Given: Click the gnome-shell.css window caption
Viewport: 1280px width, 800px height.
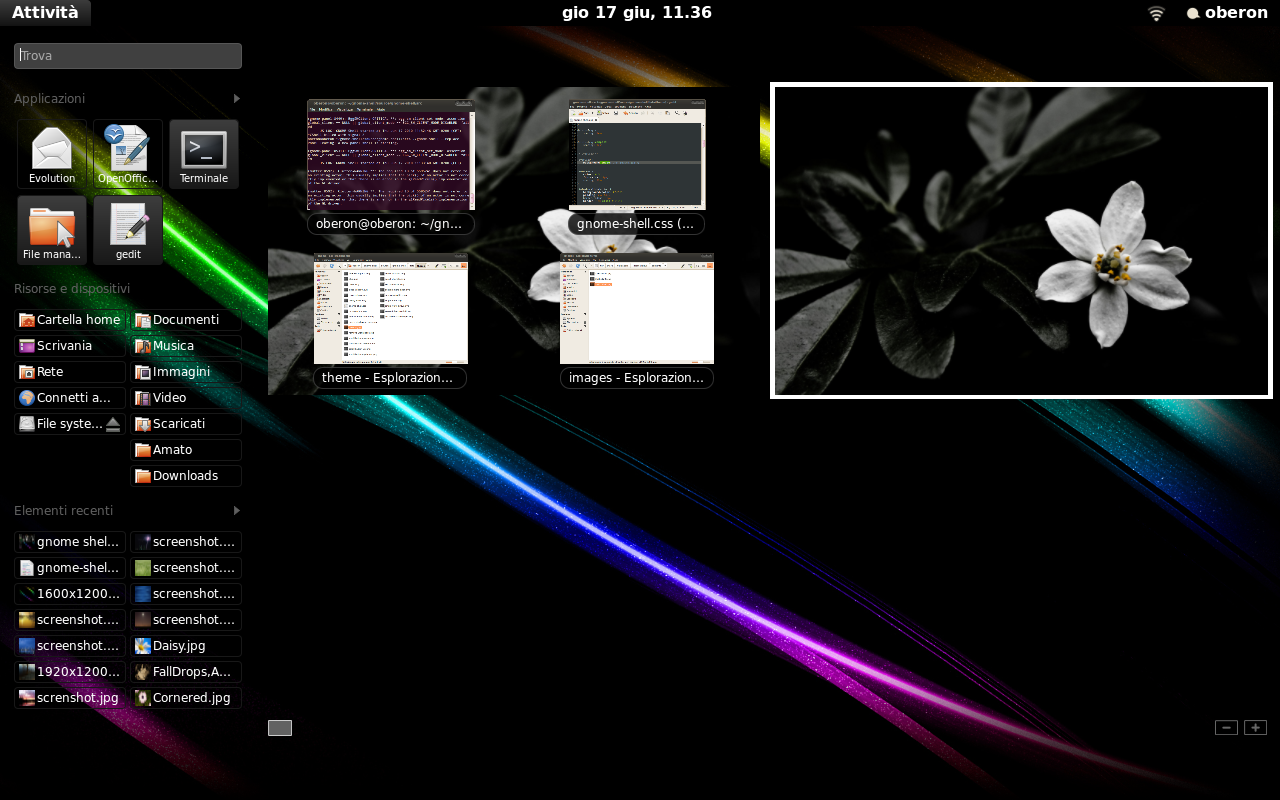Looking at the screenshot, I should (x=636, y=224).
